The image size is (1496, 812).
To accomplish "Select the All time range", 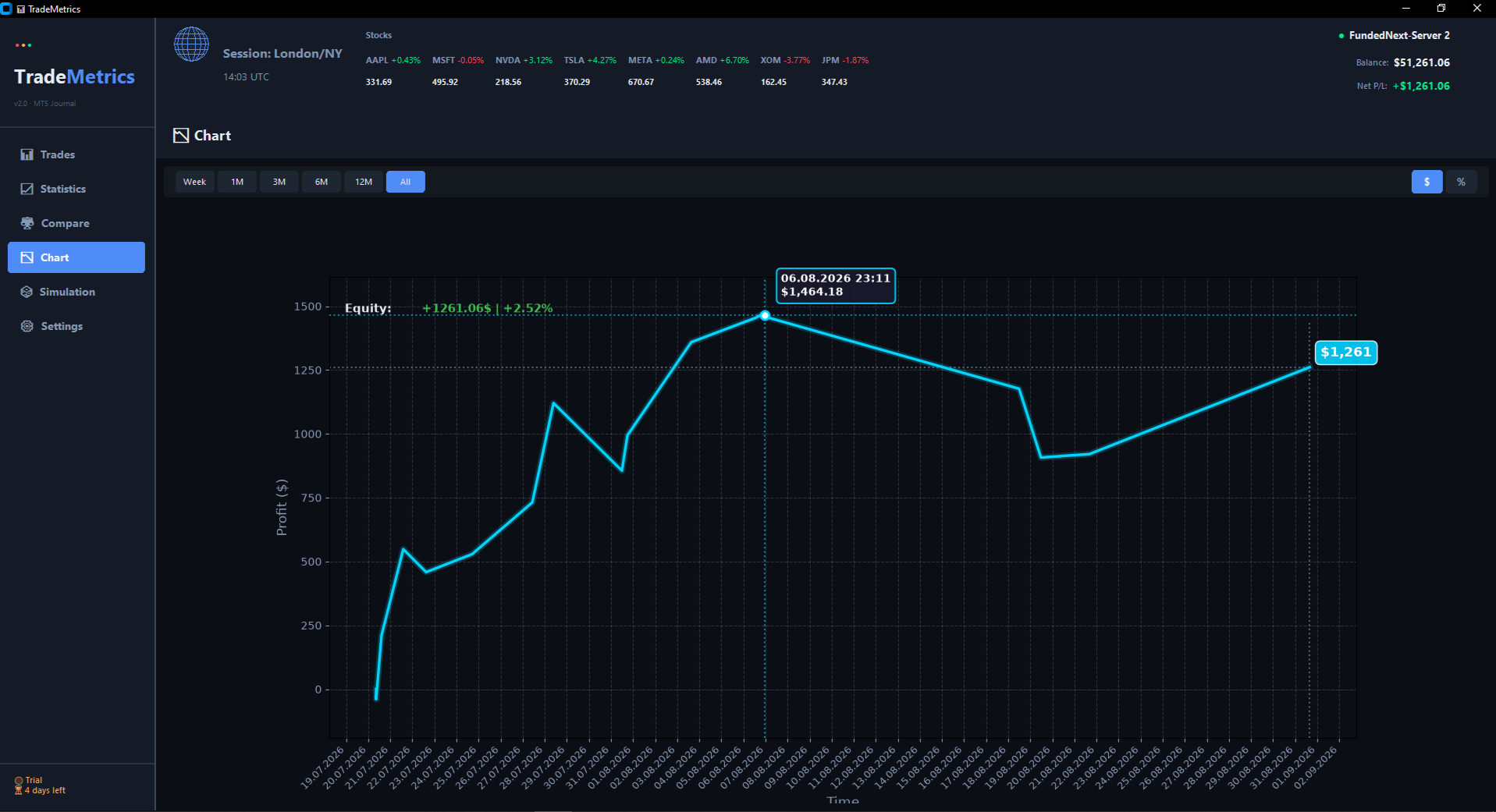I will coord(406,182).
